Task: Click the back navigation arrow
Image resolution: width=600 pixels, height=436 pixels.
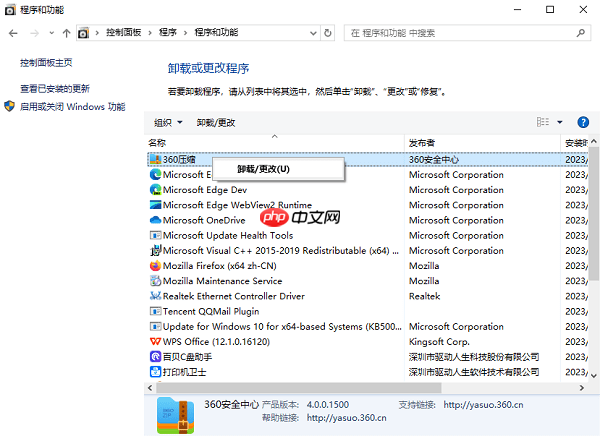Action: click(13, 33)
